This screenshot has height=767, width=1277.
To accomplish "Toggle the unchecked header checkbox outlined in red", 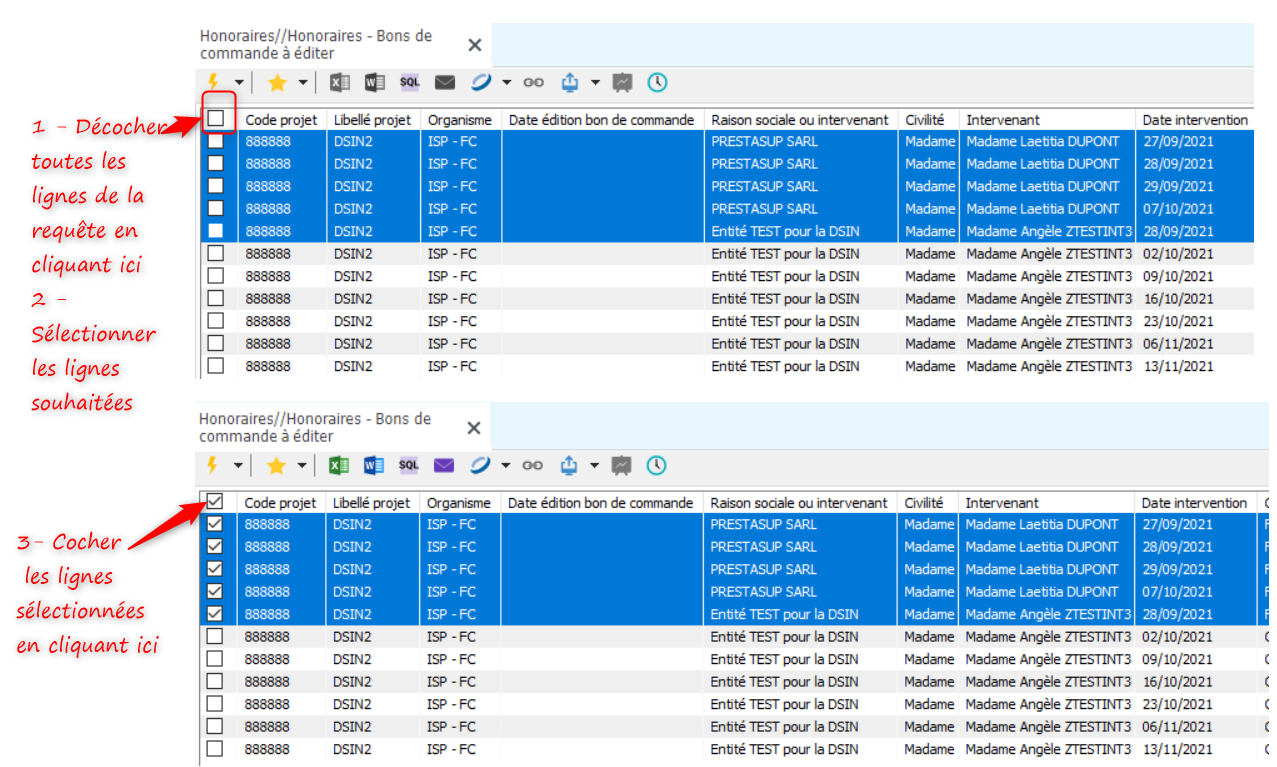I will click(x=216, y=119).
